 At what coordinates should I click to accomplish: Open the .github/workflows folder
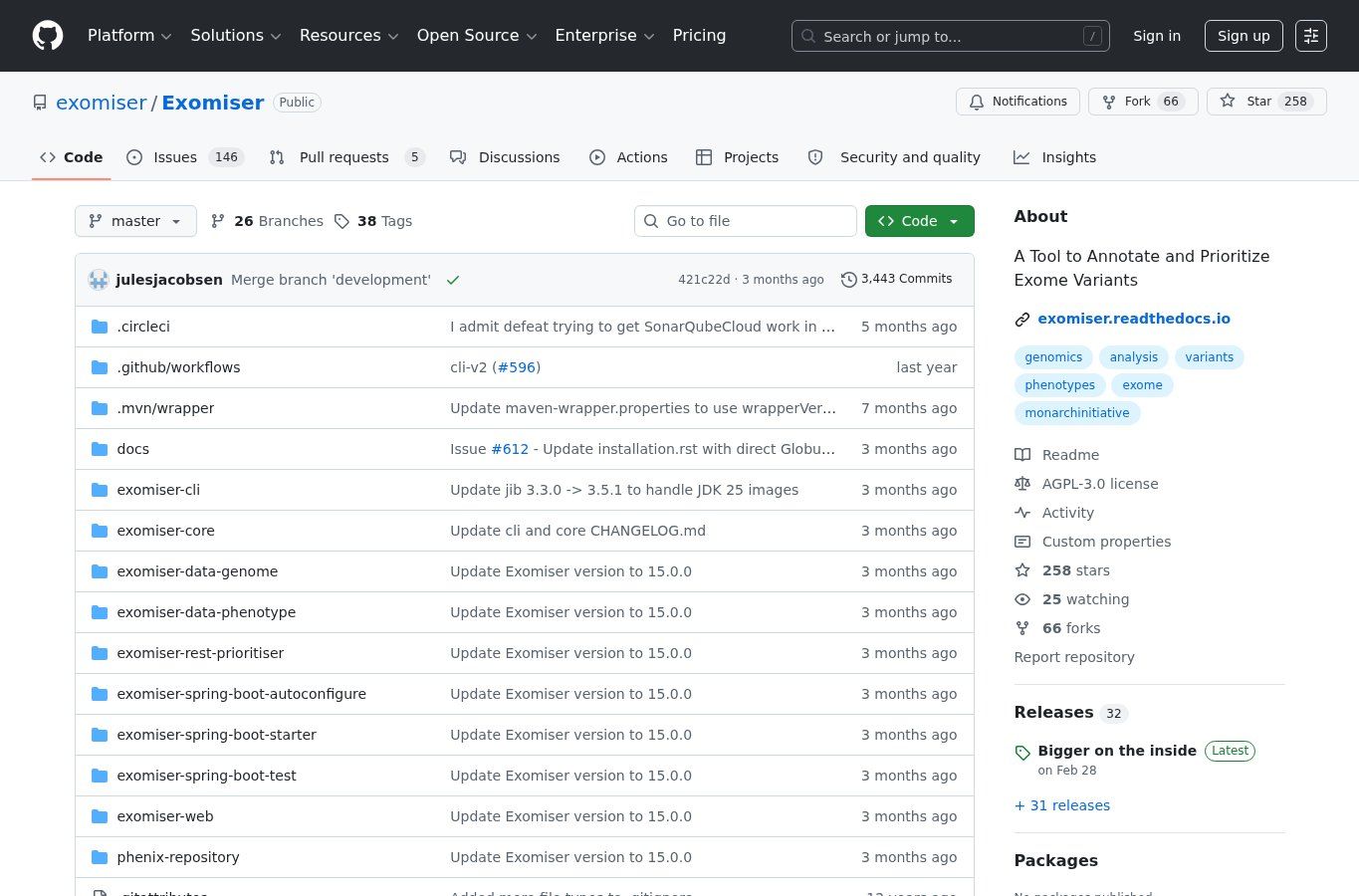178,367
